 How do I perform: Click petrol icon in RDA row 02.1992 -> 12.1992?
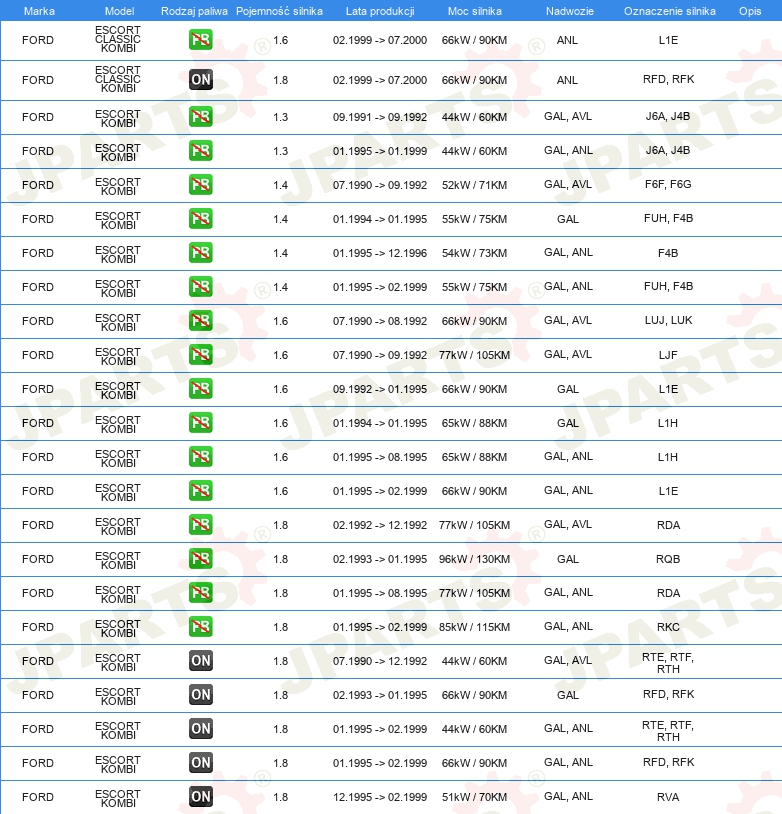pos(200,525)
